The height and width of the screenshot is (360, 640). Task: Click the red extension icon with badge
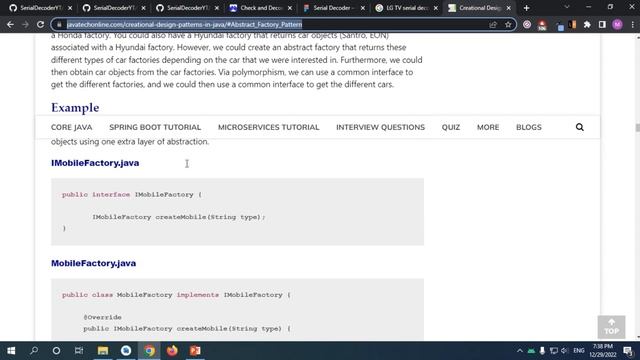542,25
